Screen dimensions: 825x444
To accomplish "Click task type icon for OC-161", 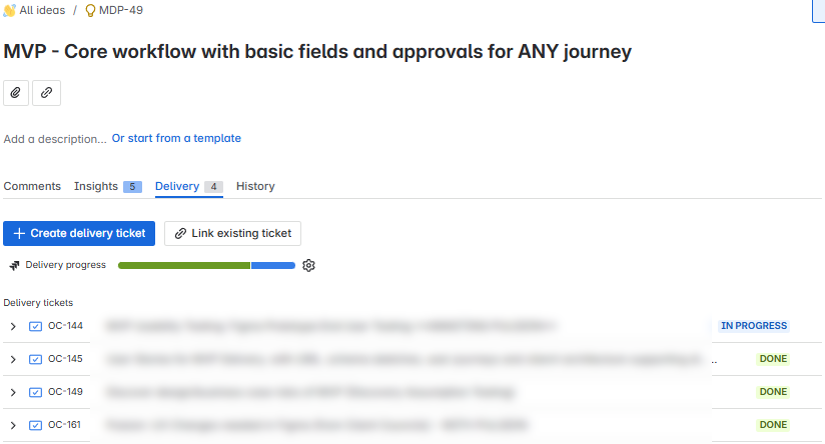I will tap(36, 425).
